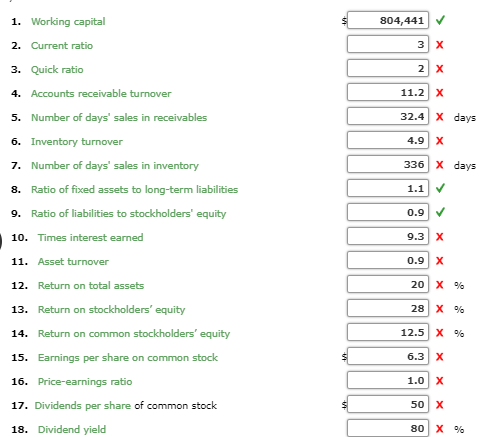
Task: Open the Accounts receivable turnover link
Action: click(101, 93)
